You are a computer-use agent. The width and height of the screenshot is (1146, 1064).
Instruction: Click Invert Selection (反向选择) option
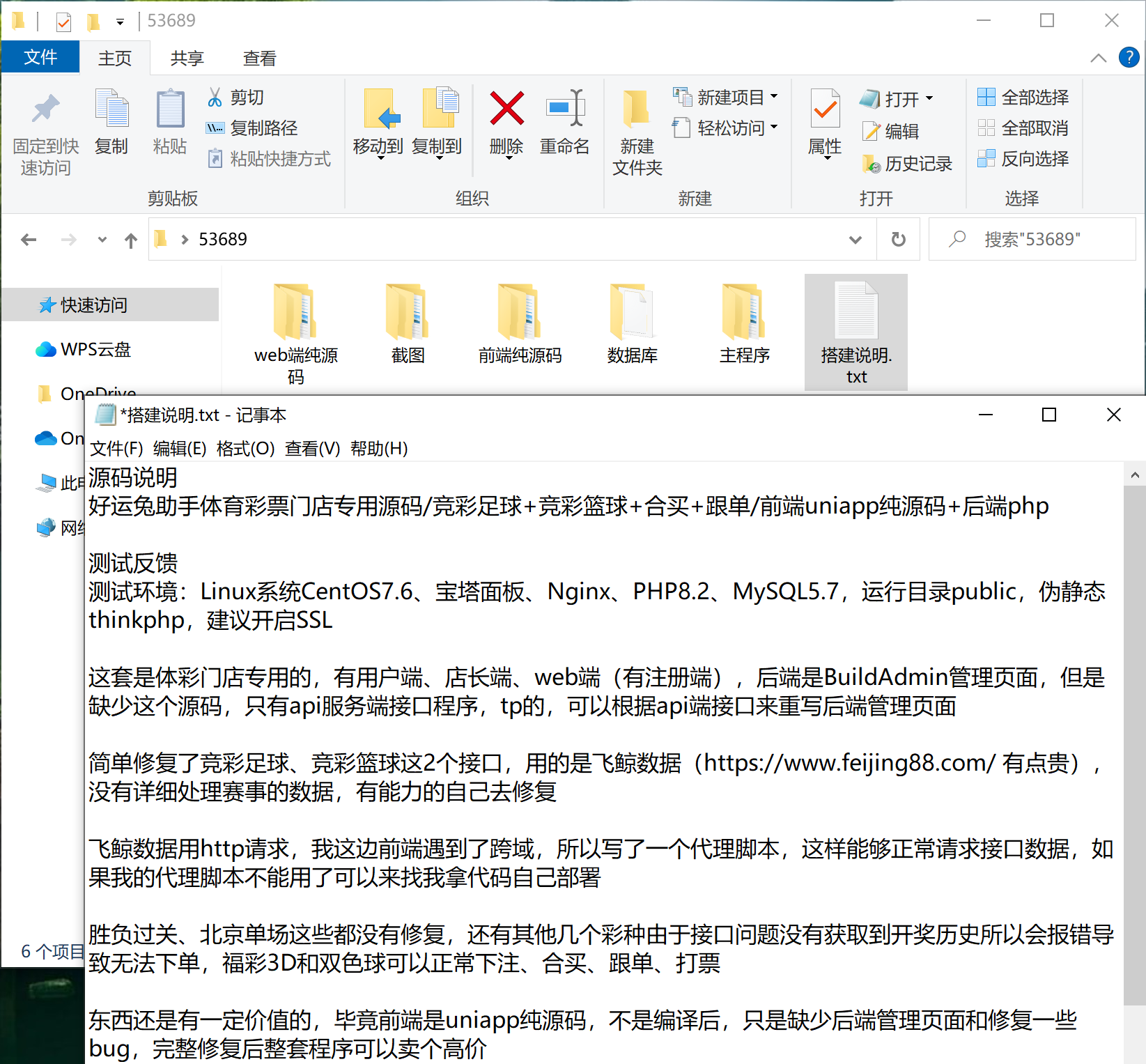(x=1023, y=159)
